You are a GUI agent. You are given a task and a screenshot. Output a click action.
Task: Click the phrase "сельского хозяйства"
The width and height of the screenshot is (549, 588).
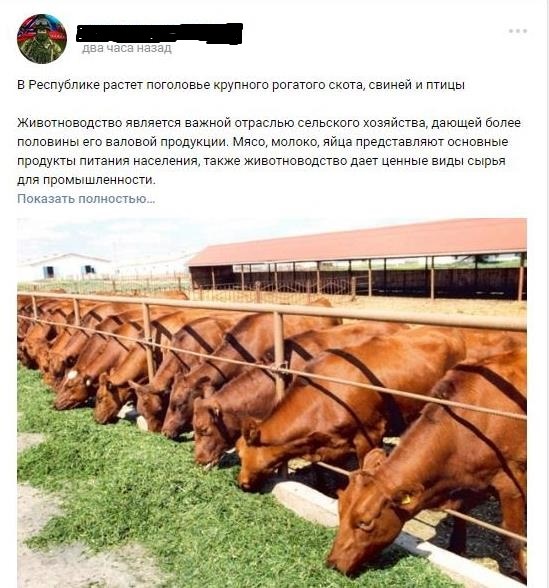(362, 123)
